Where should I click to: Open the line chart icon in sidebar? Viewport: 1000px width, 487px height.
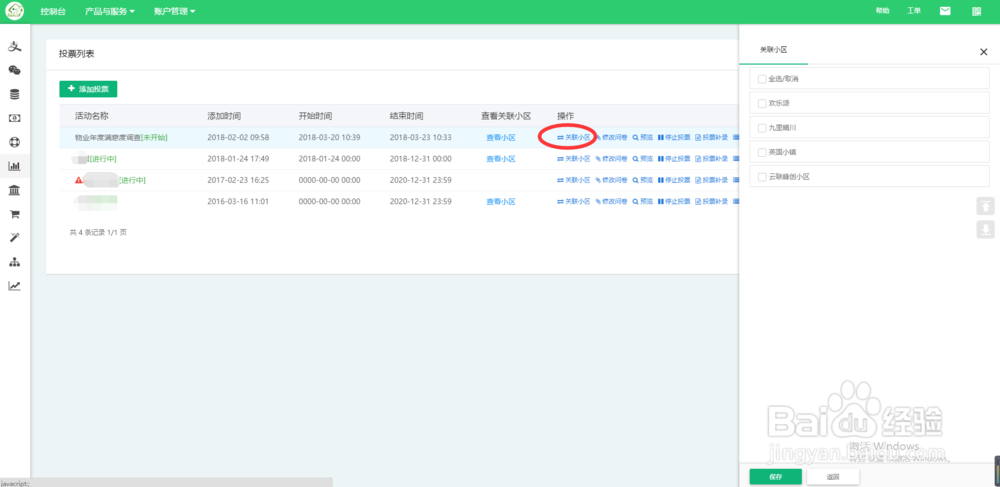[14, 286]
